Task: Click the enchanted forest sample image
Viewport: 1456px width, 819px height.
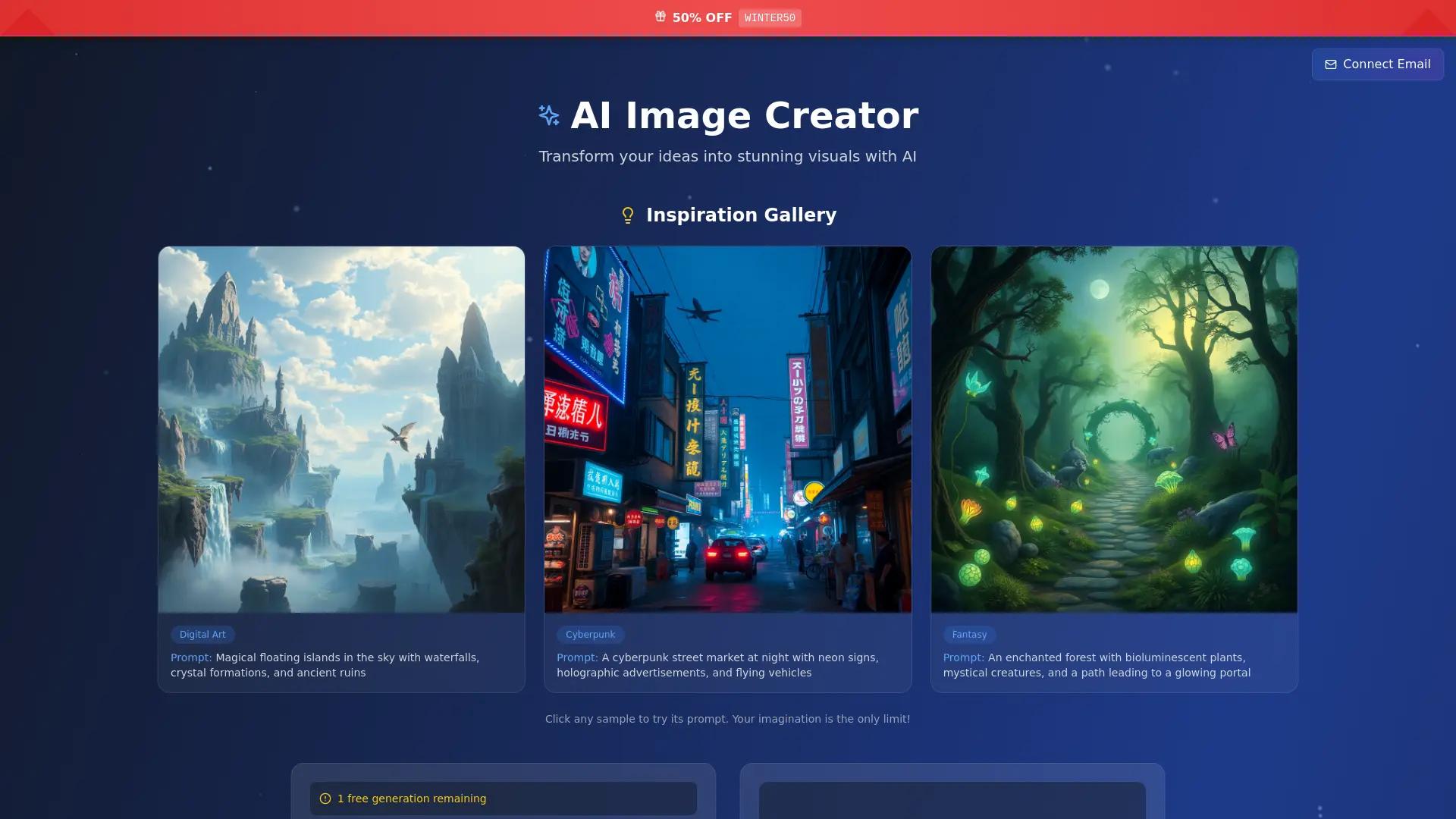Action: [x=1114, y=429]
